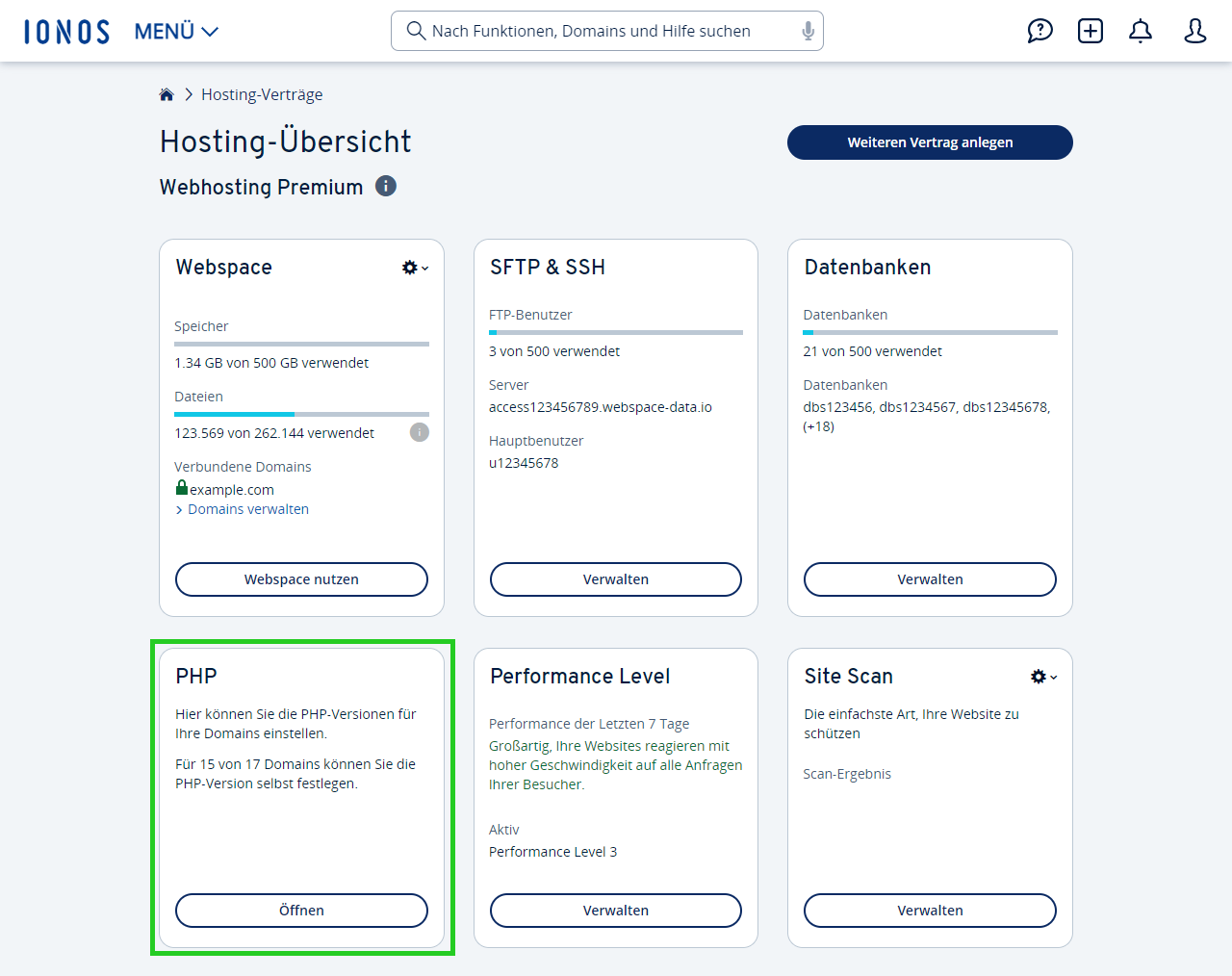
Task: Click the Speicher storage progress bar
Action: point(301,344)
